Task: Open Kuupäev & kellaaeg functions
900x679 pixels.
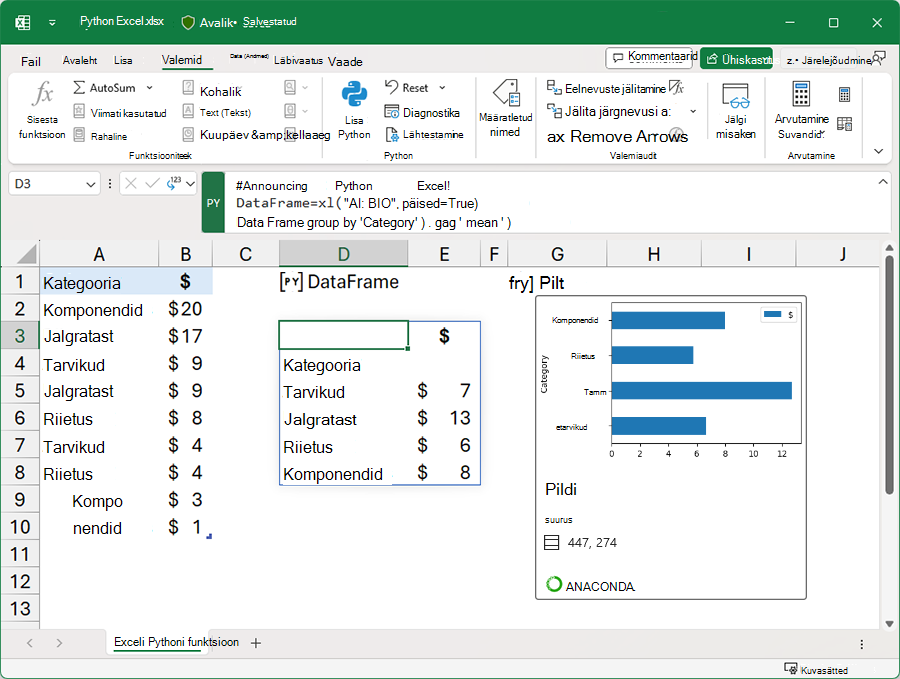Action: coord(256,135)
